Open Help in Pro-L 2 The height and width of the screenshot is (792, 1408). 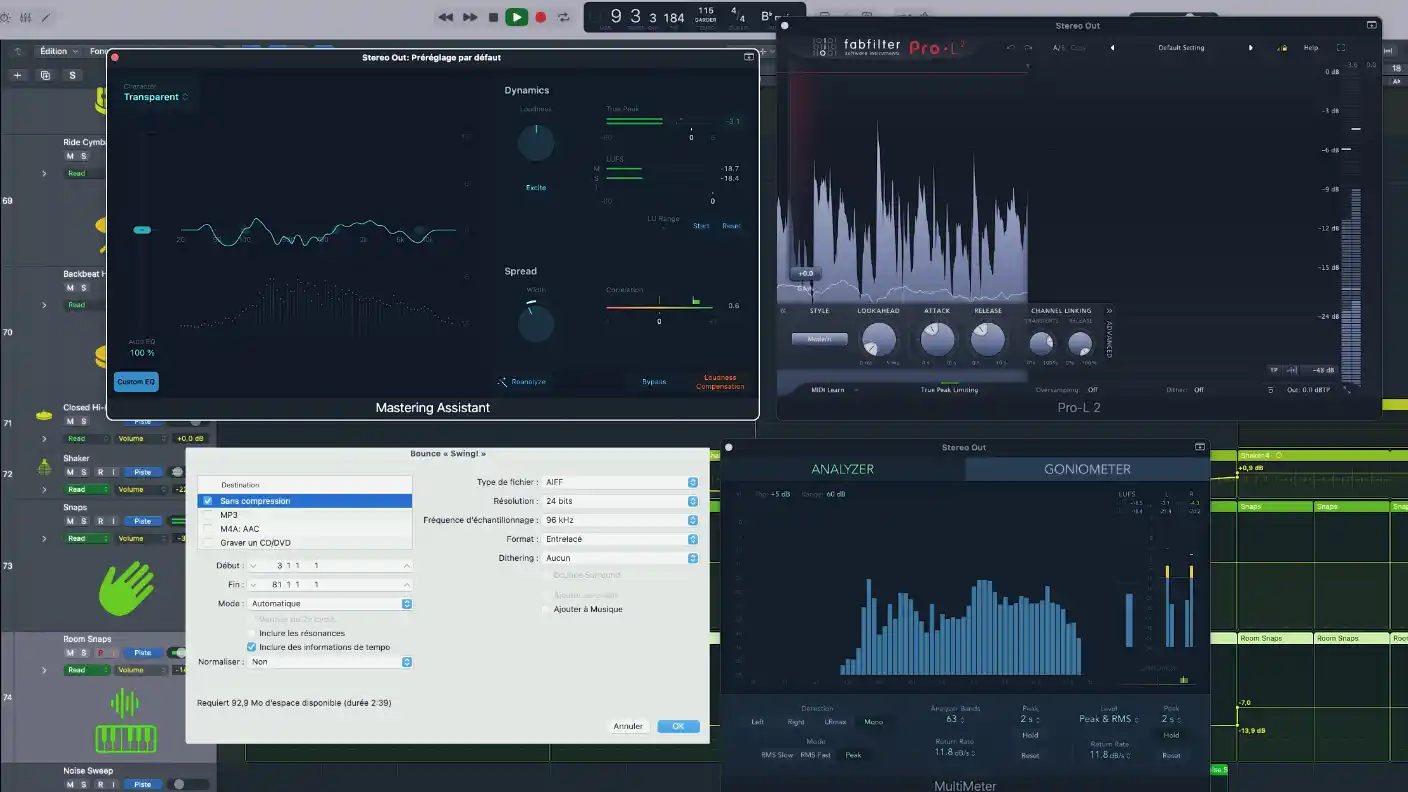pyautogui.click(x=1310, y=48)
